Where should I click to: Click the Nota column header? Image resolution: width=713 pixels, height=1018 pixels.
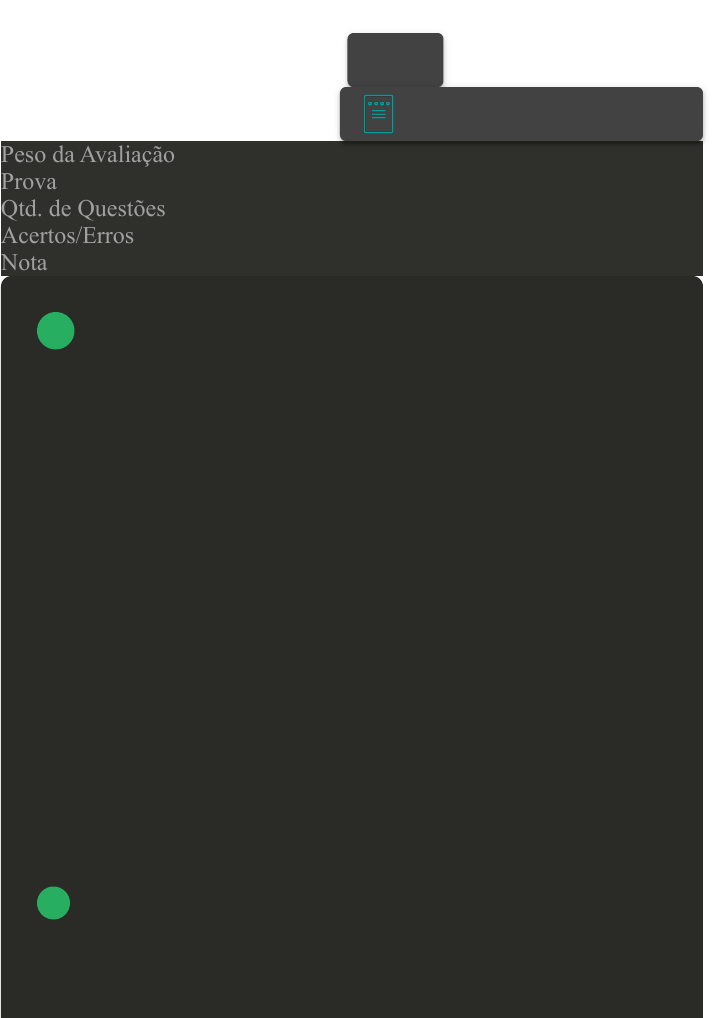24,263
